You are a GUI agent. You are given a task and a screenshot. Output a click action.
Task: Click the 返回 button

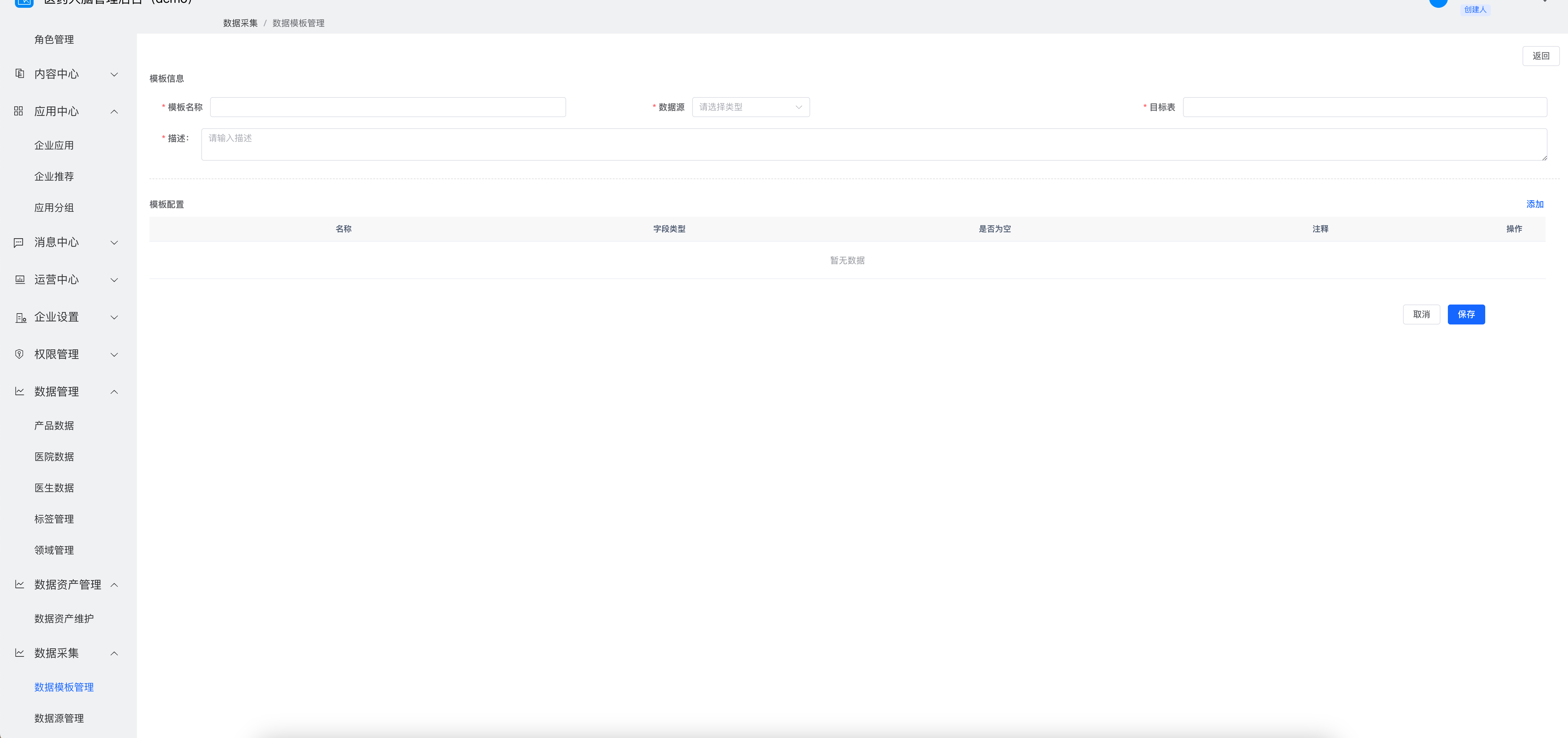1541,56
